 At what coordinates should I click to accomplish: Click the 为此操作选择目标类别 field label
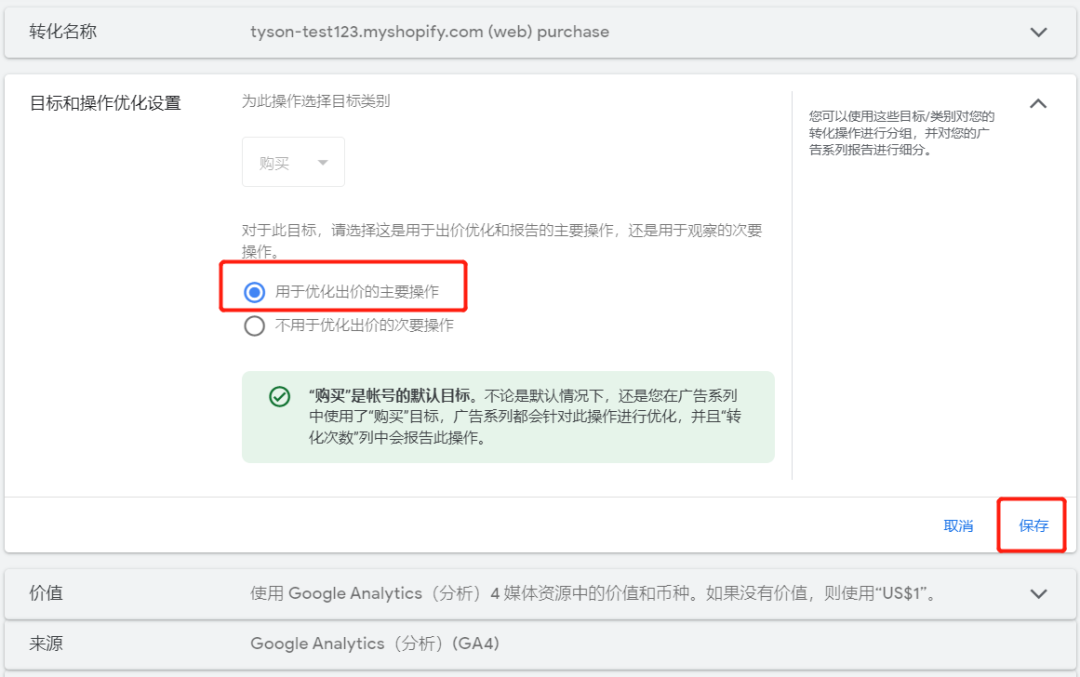point(316,101)
